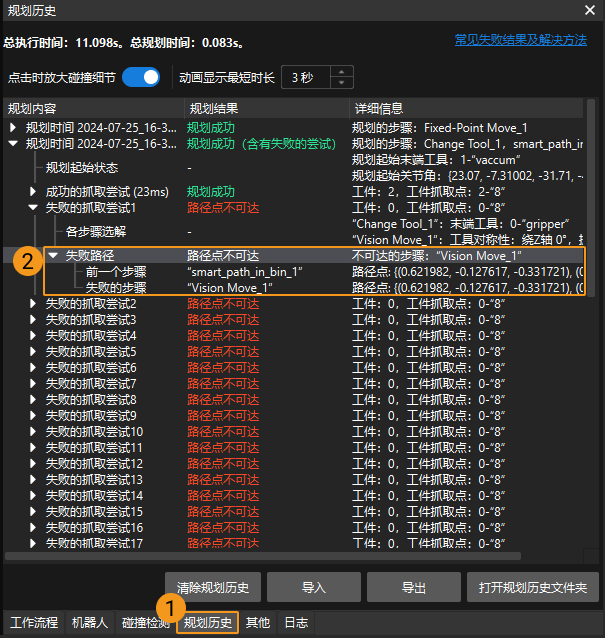Click 导出 button
Image resolution: width=605 pixels, height=638 pixels.
(414, 587)
